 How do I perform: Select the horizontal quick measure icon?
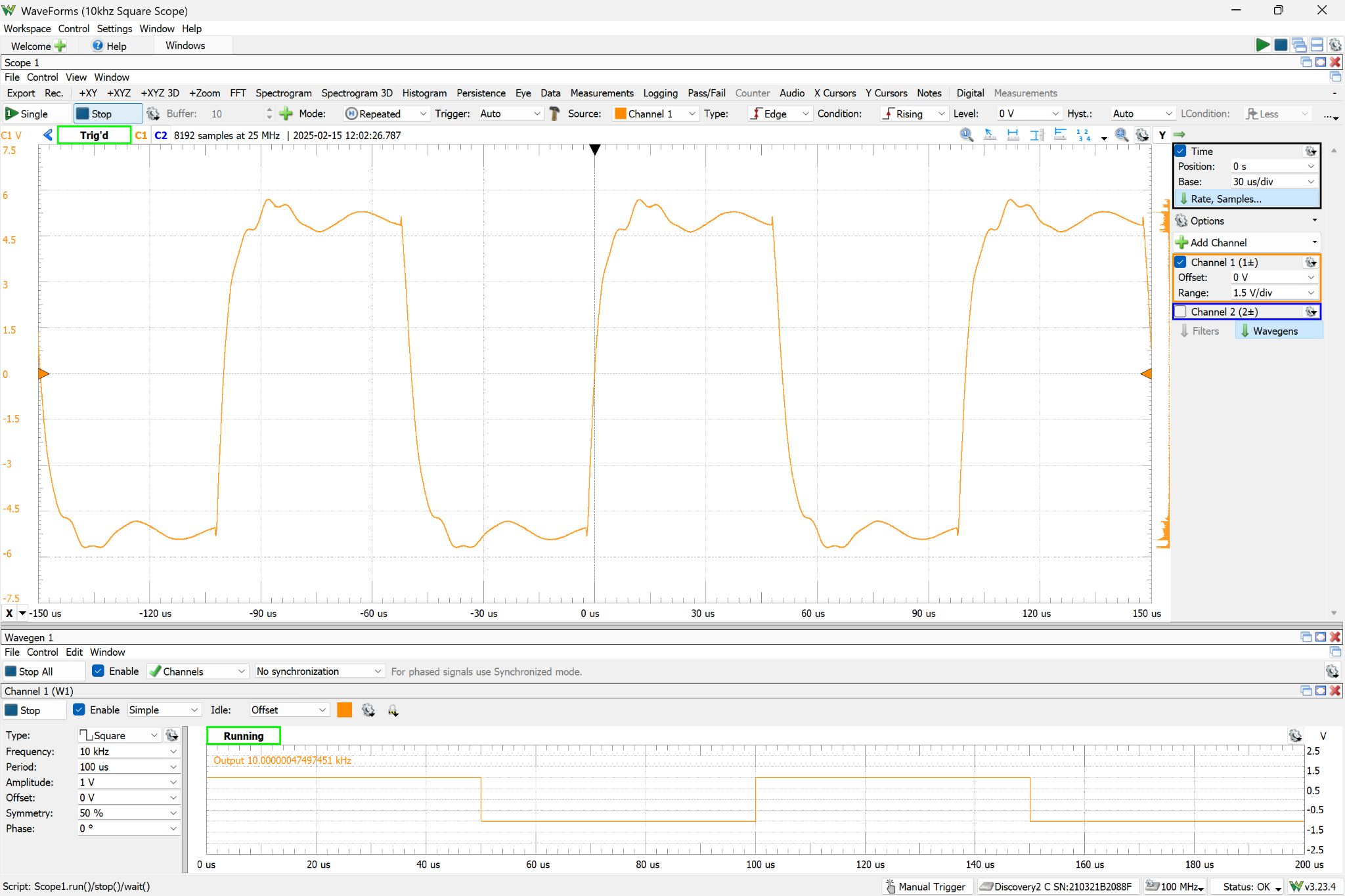pos(1013,135)
